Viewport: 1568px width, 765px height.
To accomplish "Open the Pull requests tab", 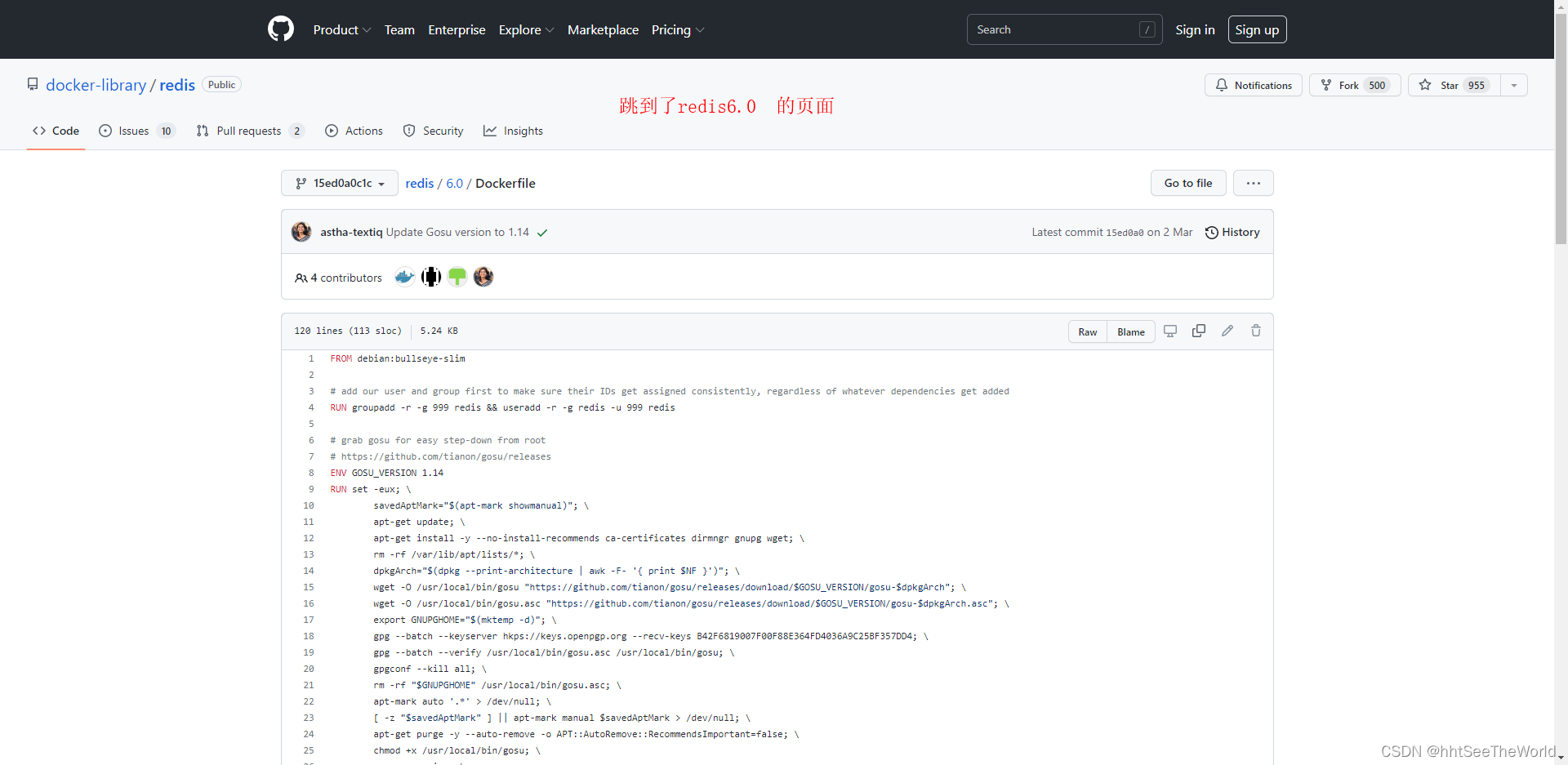I will 250,131.
